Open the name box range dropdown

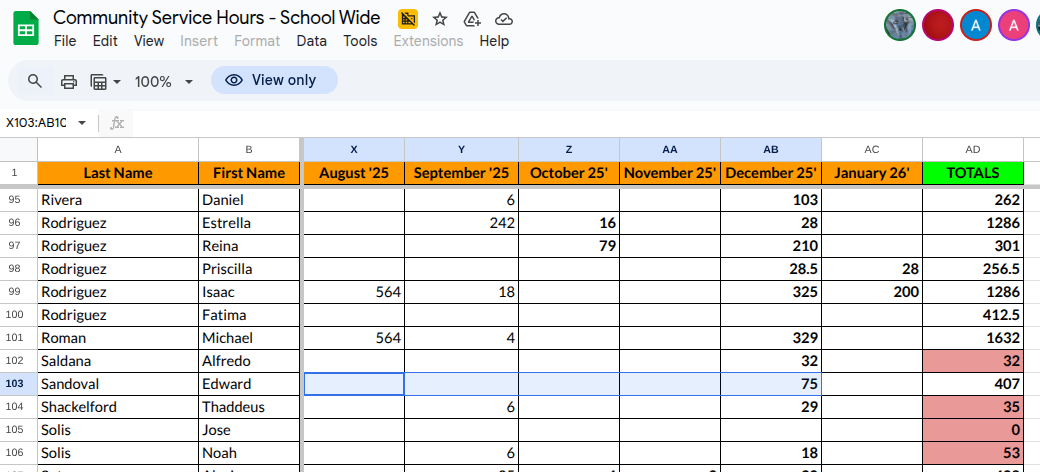[82, 123]
